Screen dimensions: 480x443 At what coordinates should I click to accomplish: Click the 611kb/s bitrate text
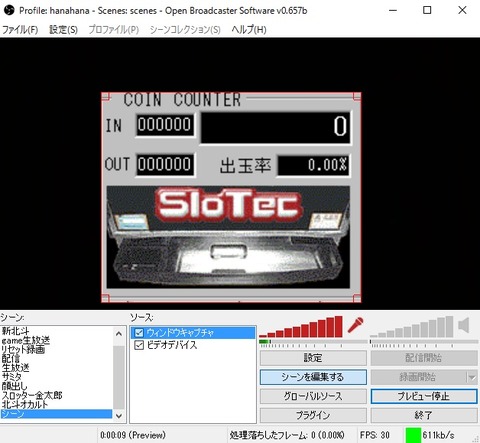pyautogui.click(x=439, y=435)
